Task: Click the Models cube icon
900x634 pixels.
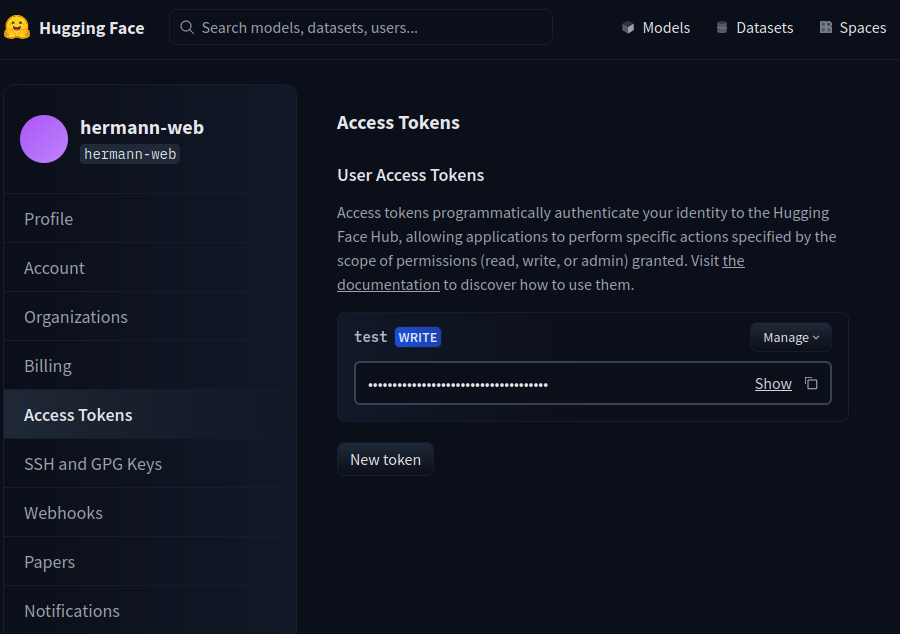Action: (x=628, y=28)
